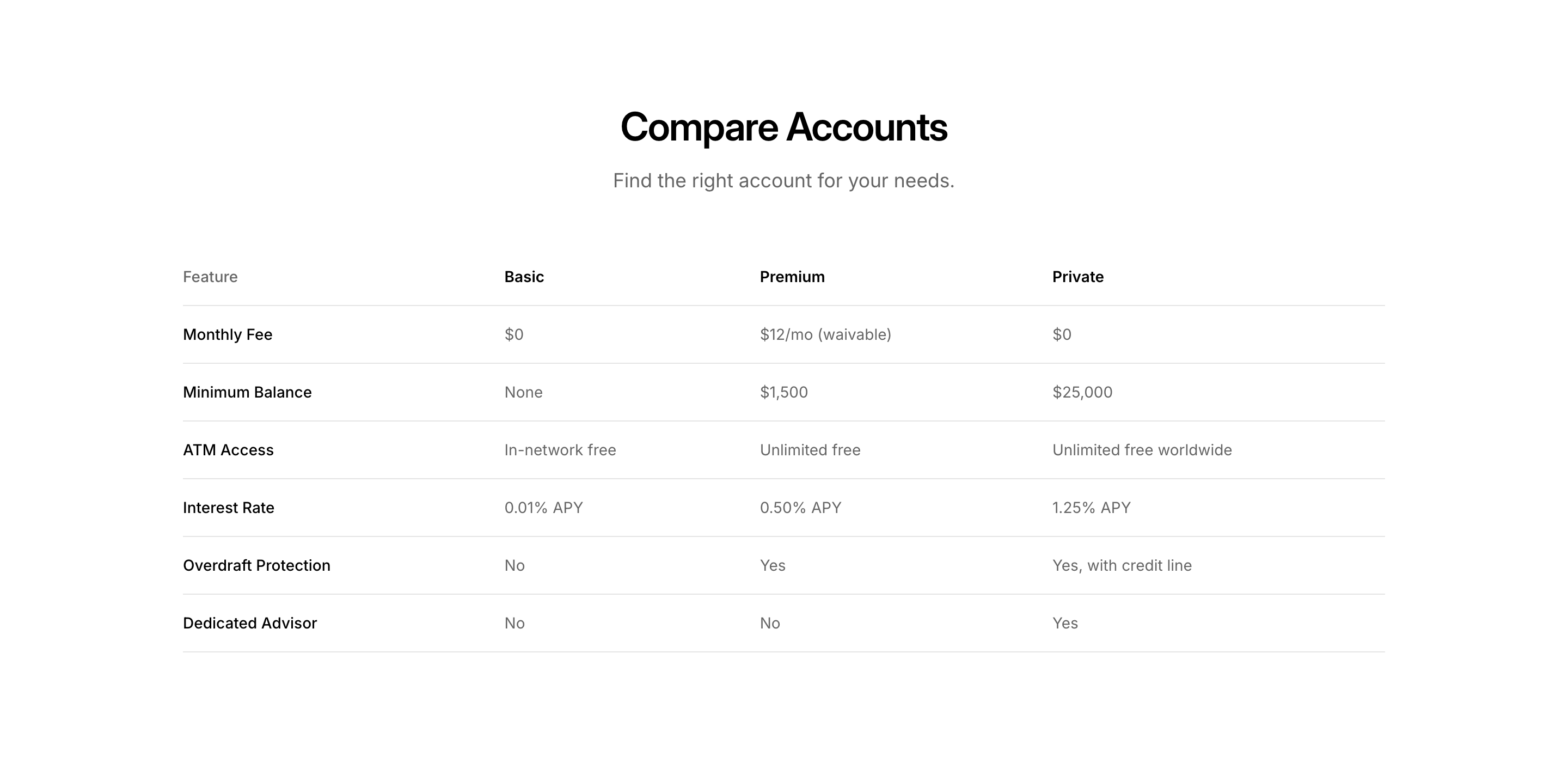Click the Feature column header

tap(210, 277)
